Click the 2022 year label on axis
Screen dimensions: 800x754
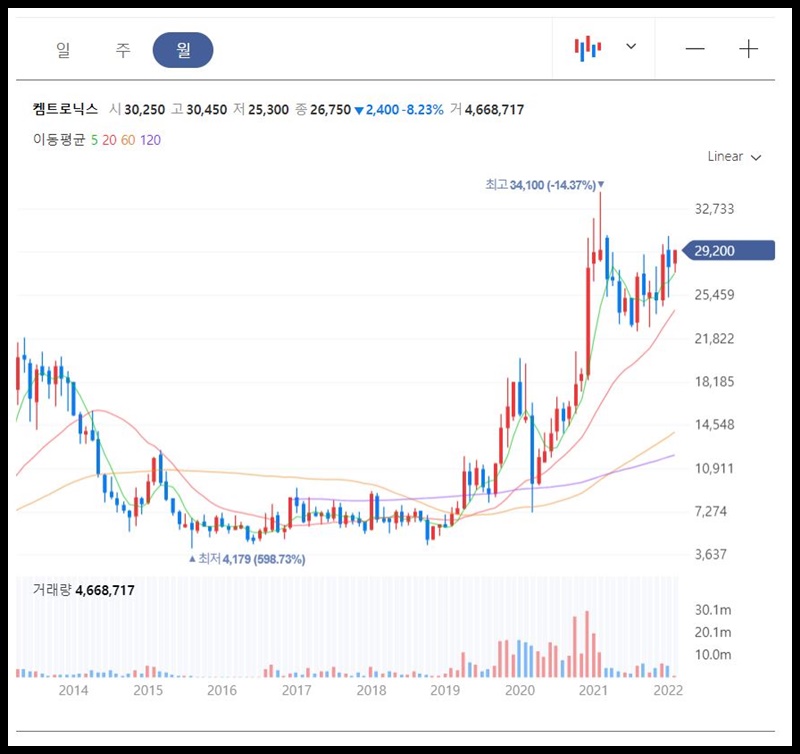coord(668,690)
